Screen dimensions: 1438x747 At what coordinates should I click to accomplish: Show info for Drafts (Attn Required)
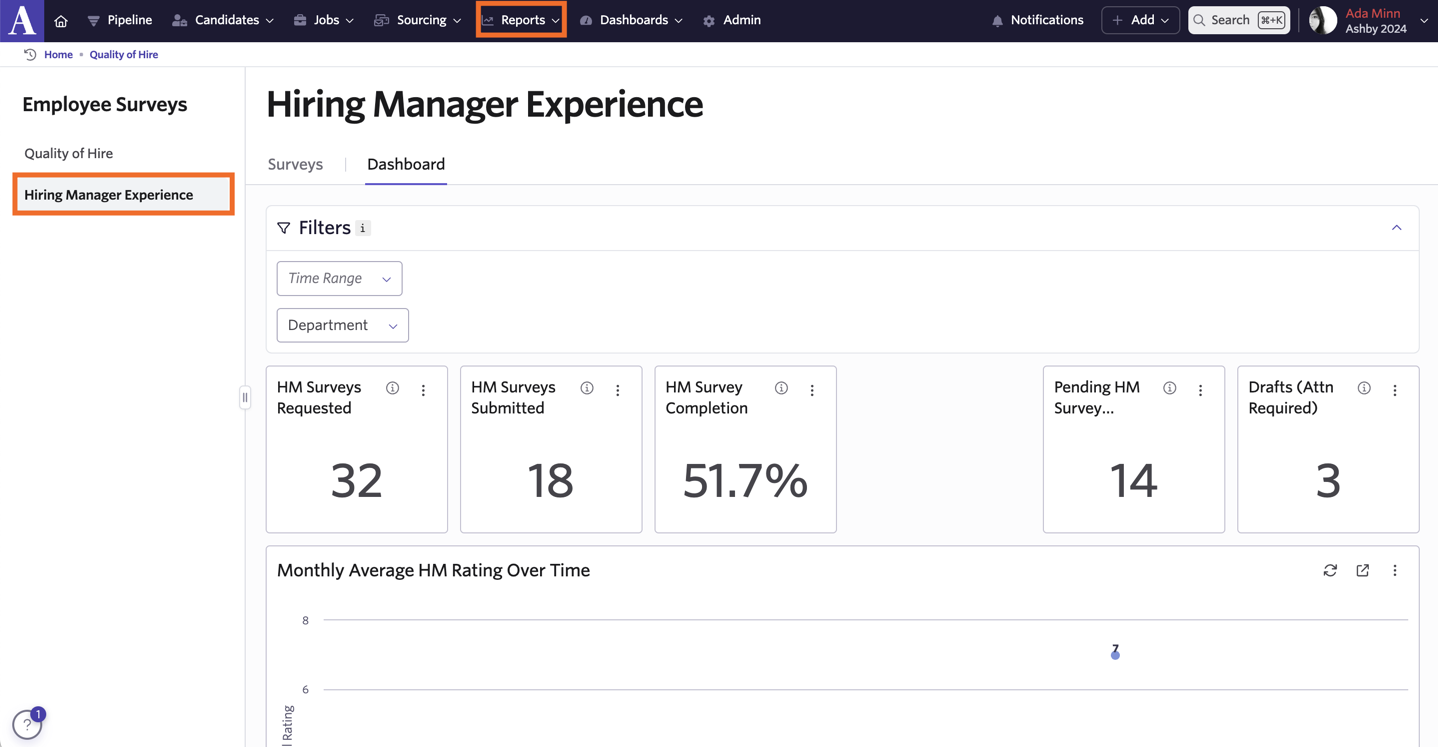(1364, 388)
